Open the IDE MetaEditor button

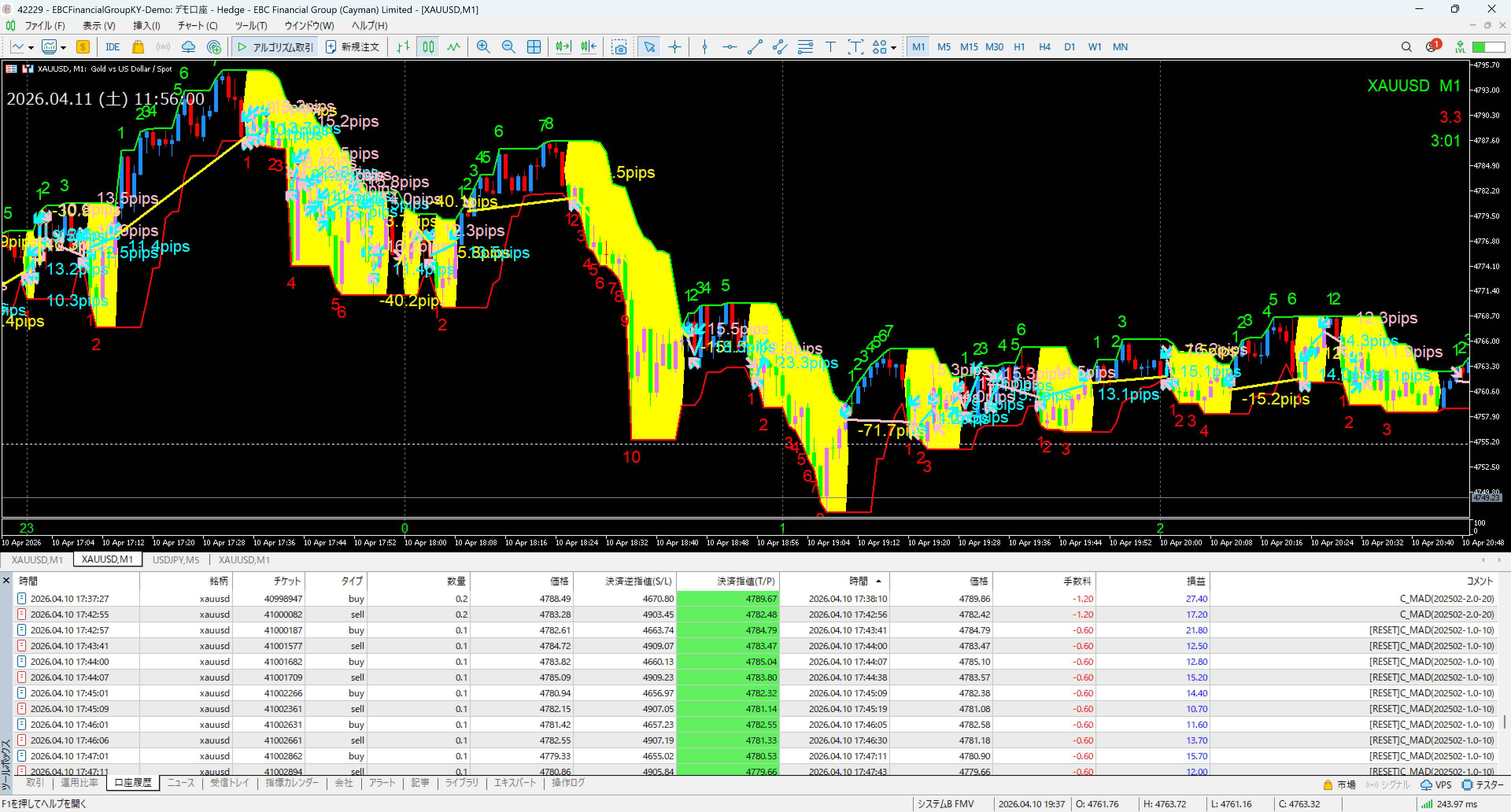(112, 47)
